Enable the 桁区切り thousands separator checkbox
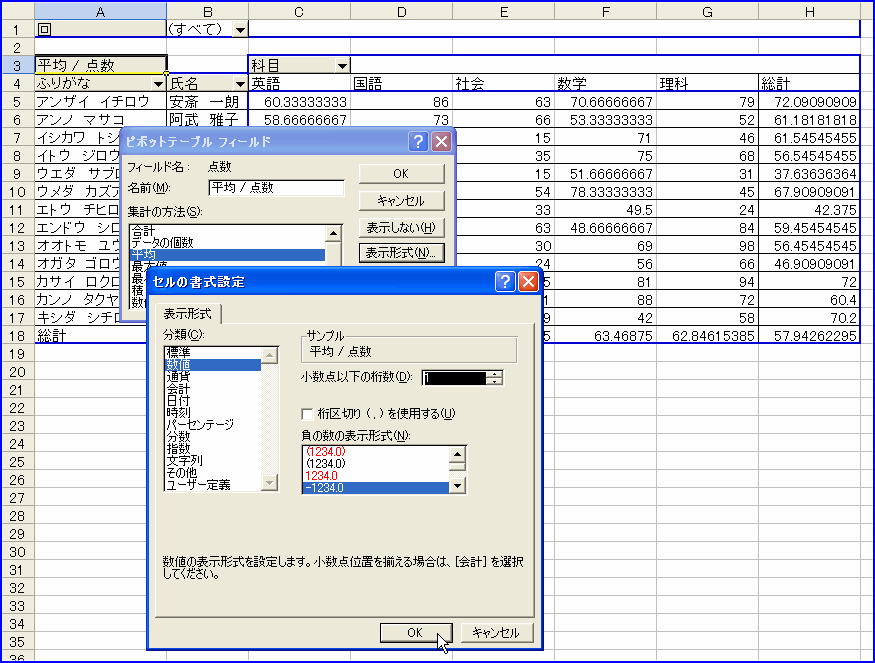Viewport: 875px width, 663px height. [x=306, y=413]
